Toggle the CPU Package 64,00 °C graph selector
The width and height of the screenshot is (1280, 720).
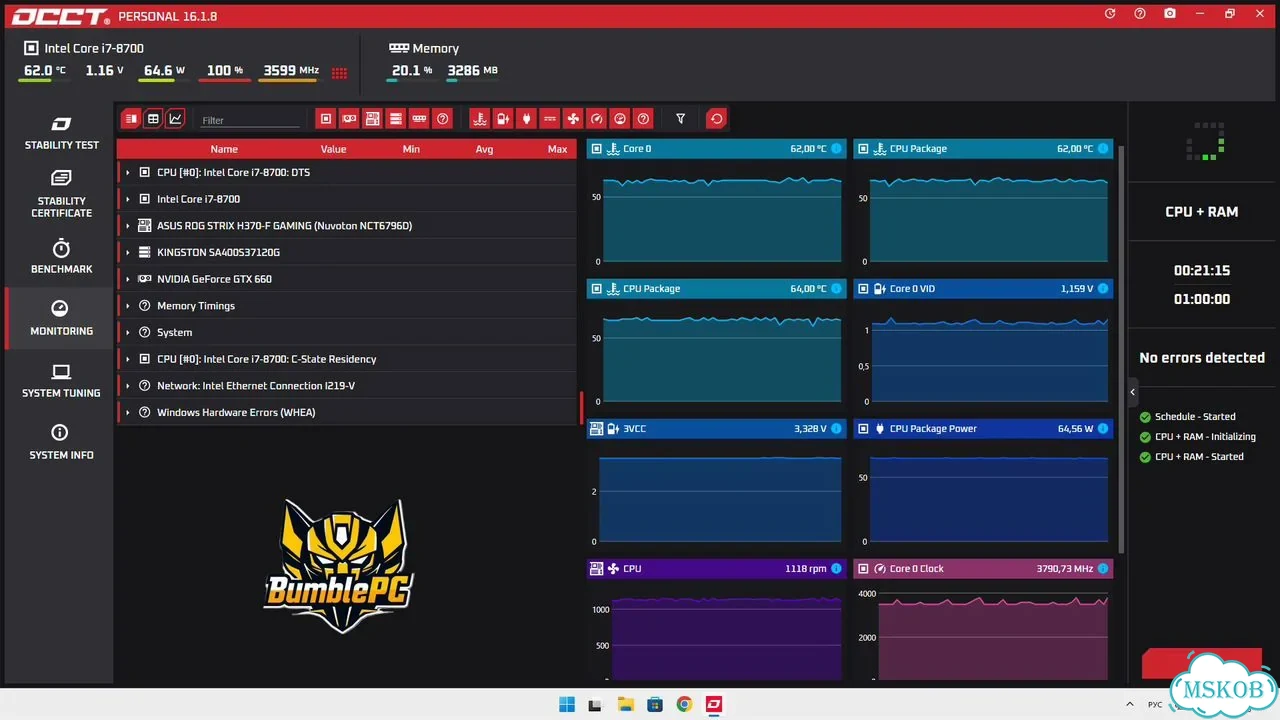click(597, 289)
